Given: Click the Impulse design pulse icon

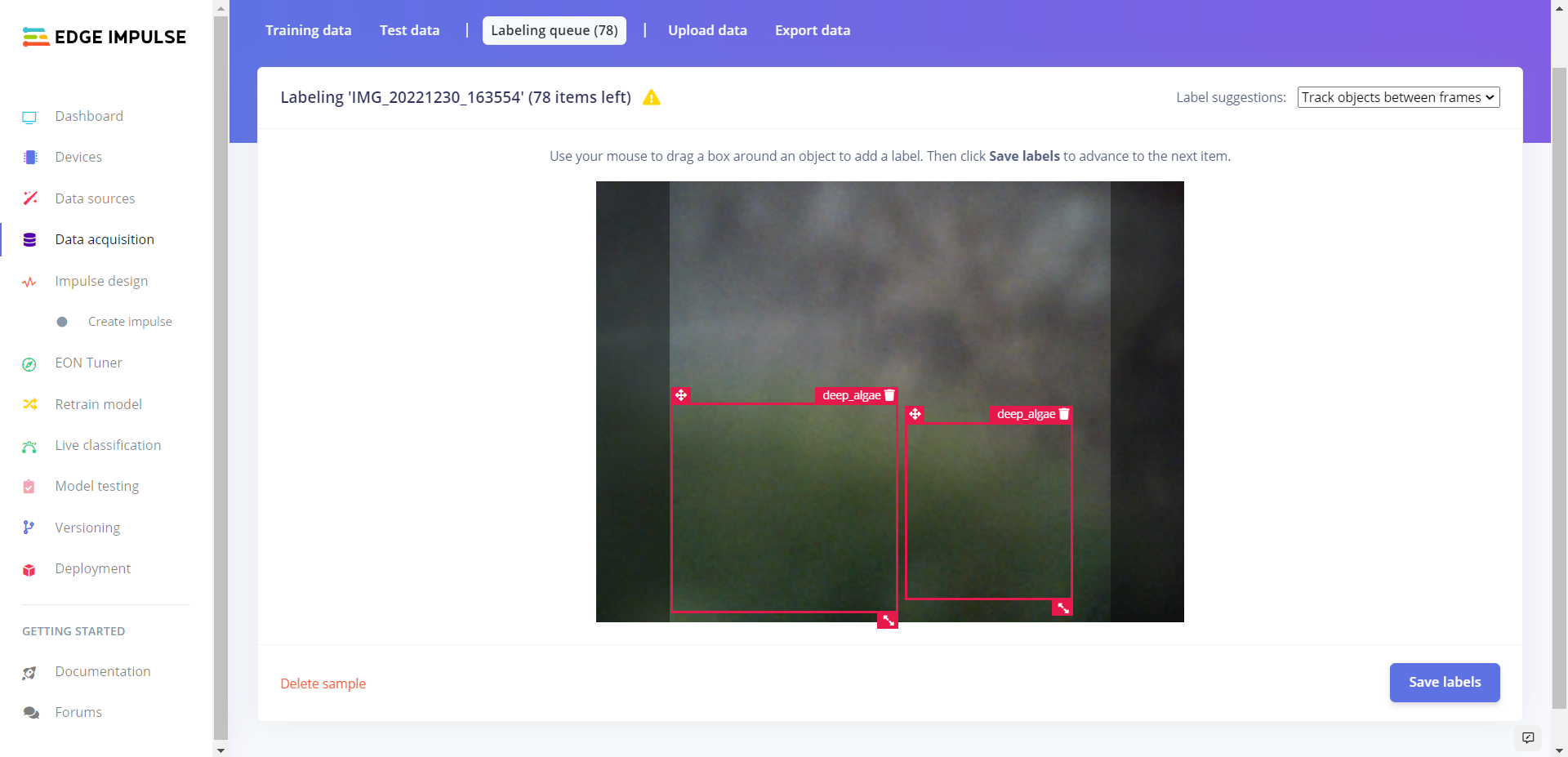Looking at the screenshot, I should click(29, 282).
